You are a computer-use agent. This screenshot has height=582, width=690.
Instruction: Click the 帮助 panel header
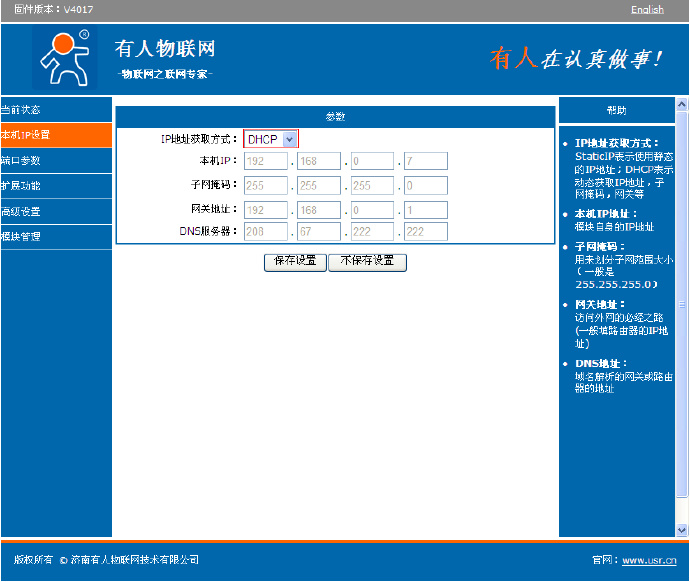coord(617,110)
